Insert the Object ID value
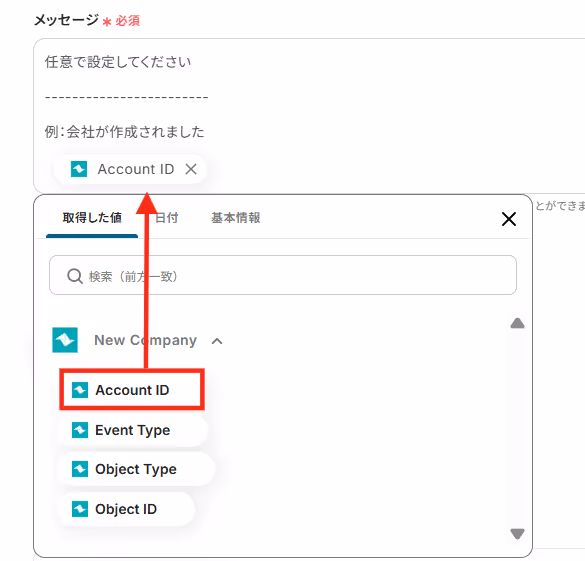Screen dimensions: 585x561 click(x=126, y=509)
